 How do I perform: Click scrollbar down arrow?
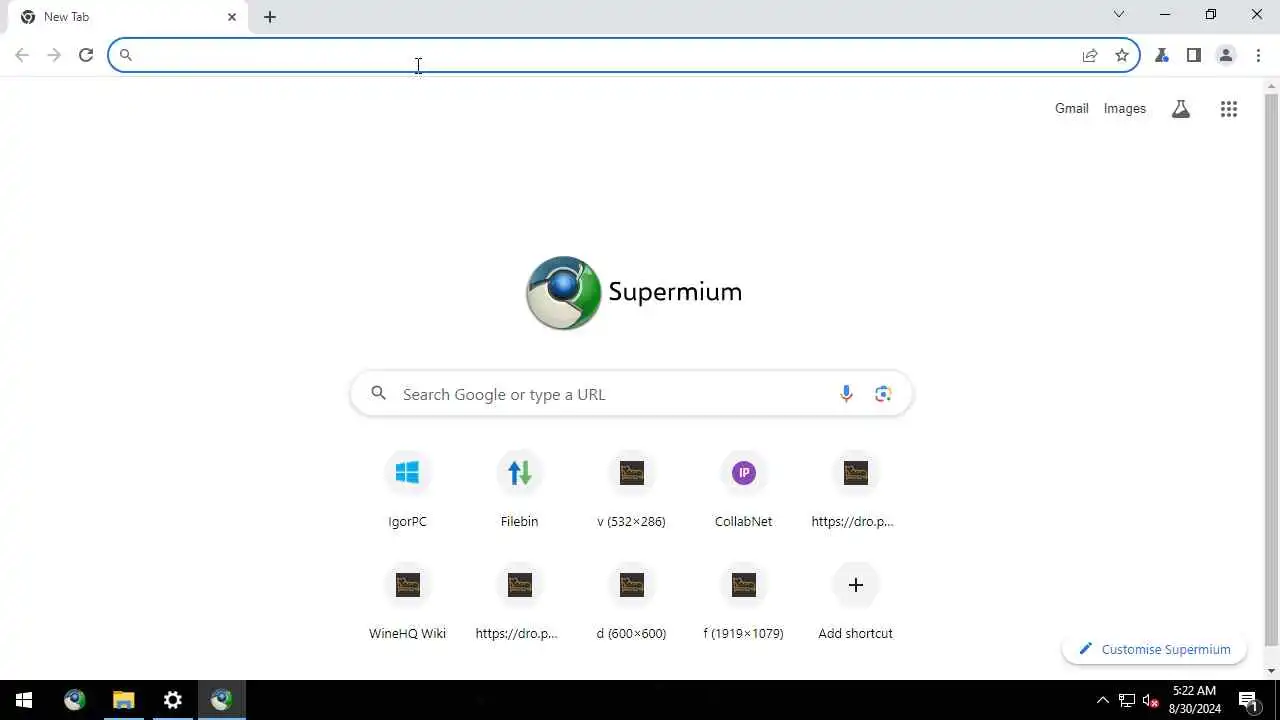(x=1271, y=671)
